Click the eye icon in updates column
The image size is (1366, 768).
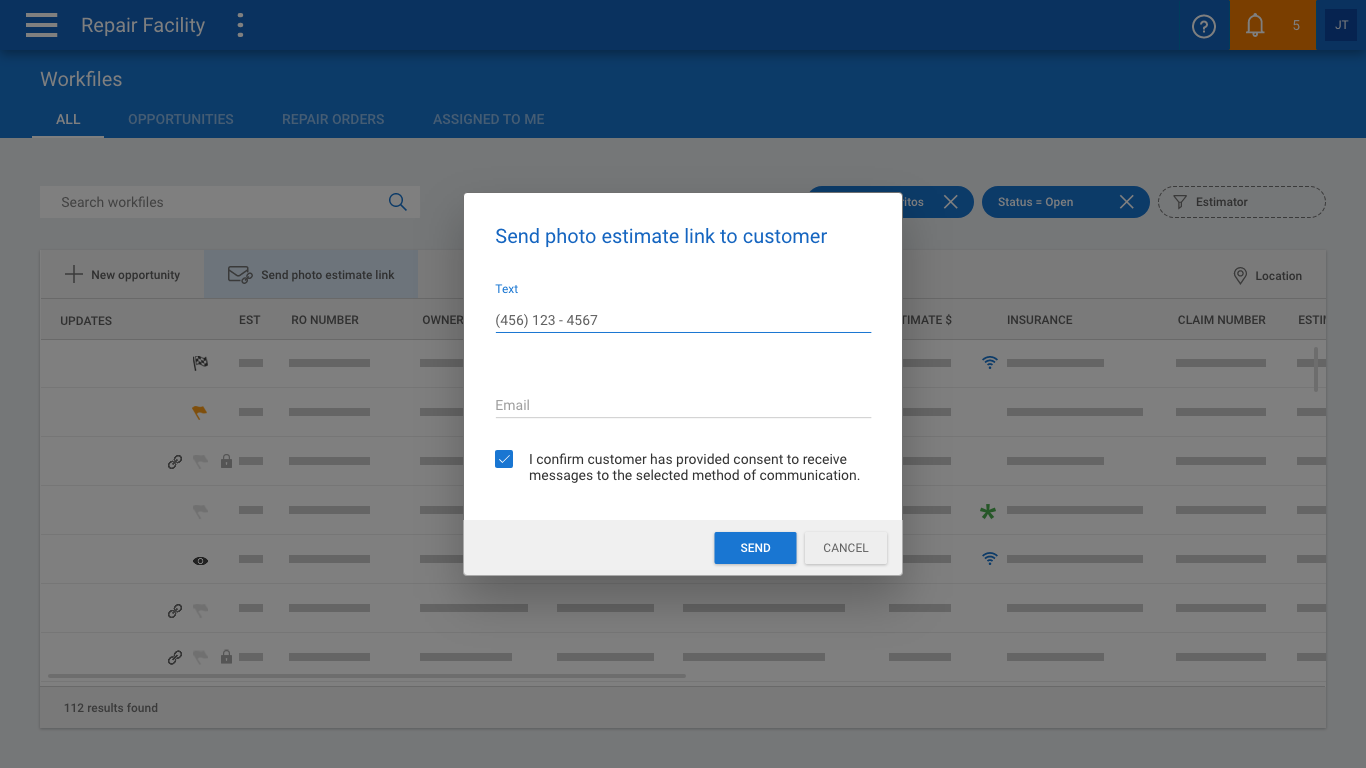coord(200,561)
